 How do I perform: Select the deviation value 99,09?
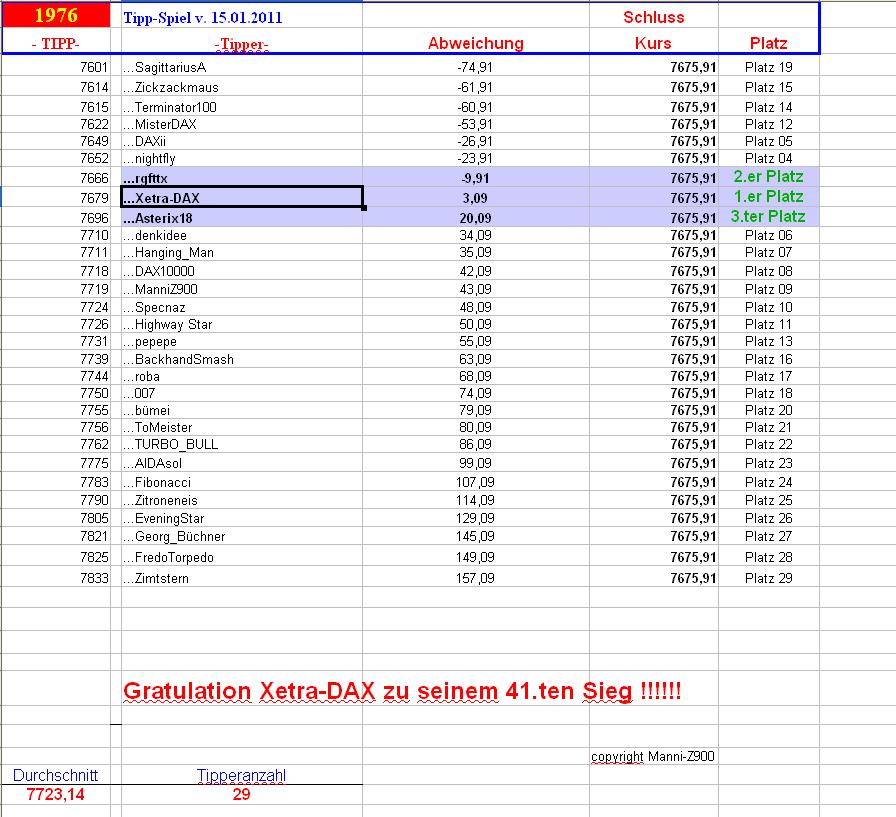coord(475,463)
